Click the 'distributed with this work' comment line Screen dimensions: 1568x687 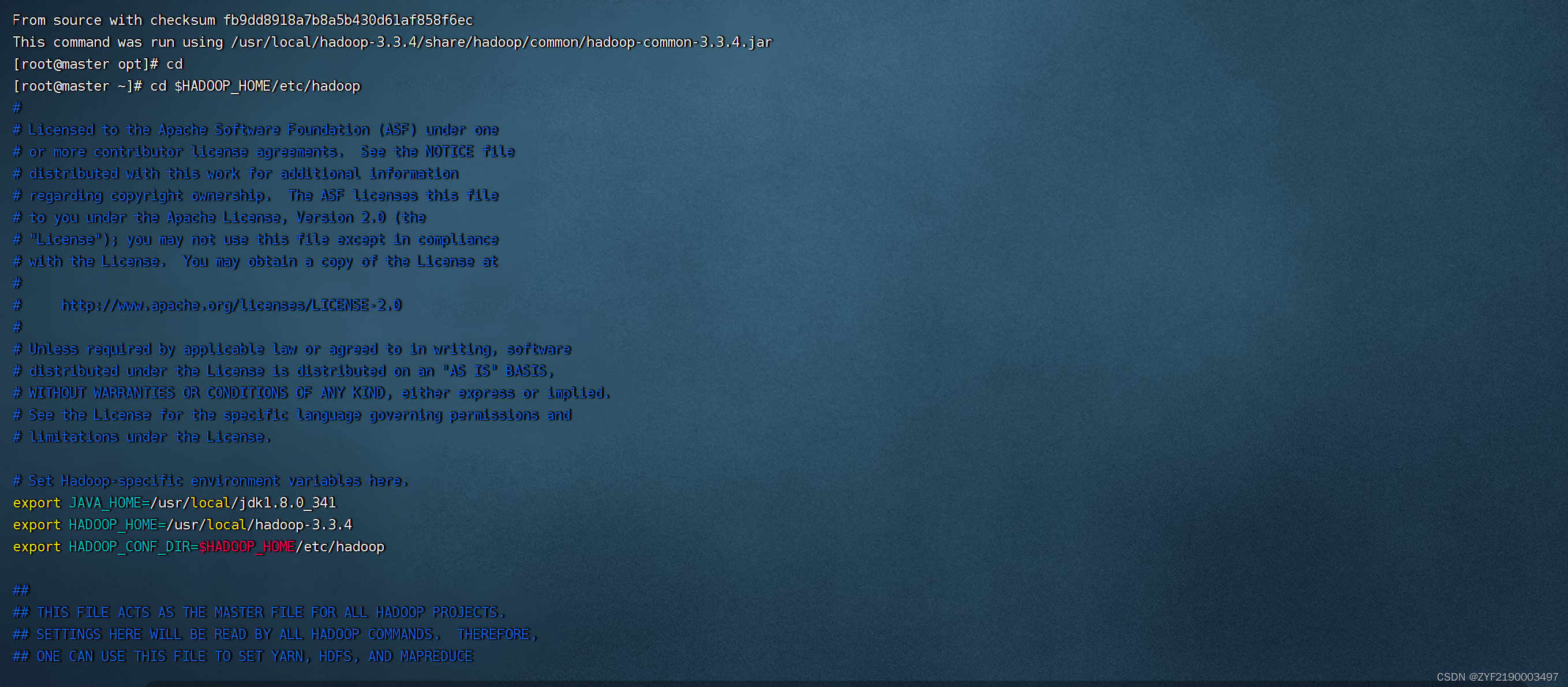235,174
